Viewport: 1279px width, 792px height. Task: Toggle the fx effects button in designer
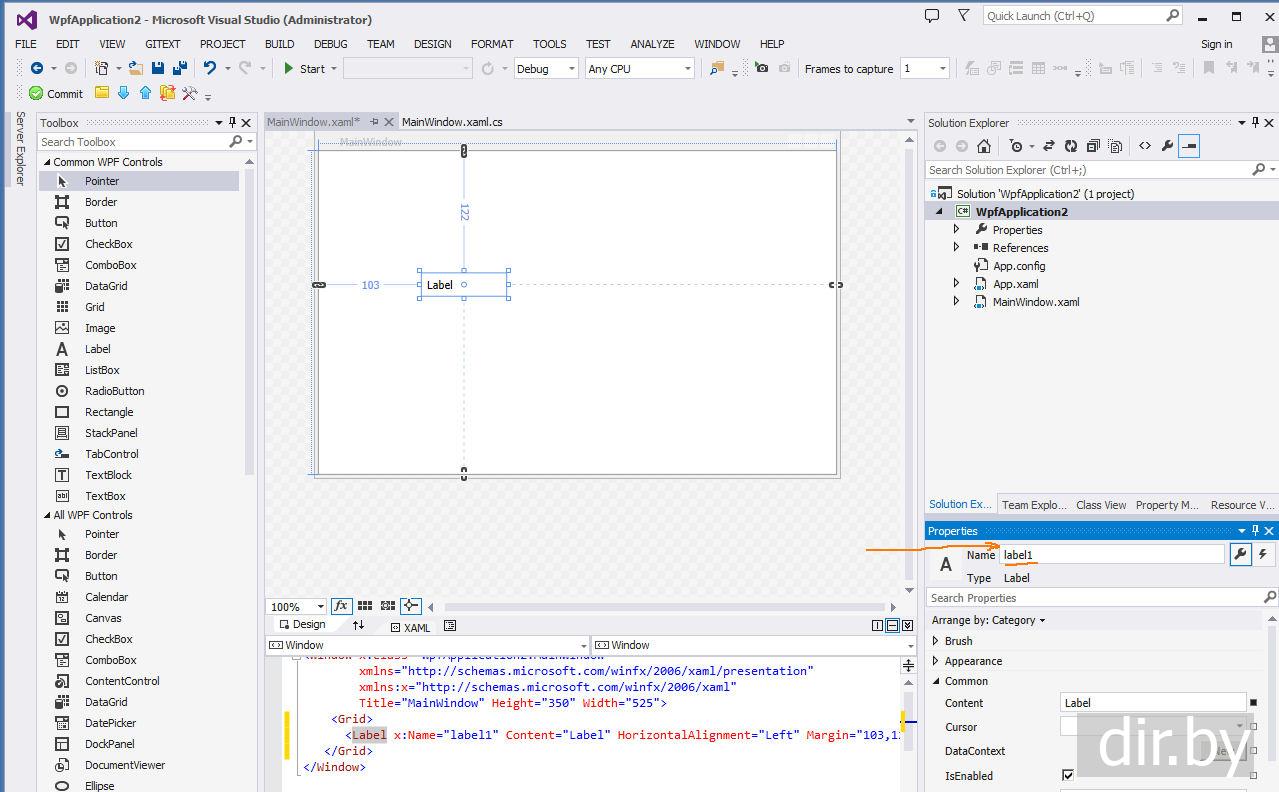341,606
